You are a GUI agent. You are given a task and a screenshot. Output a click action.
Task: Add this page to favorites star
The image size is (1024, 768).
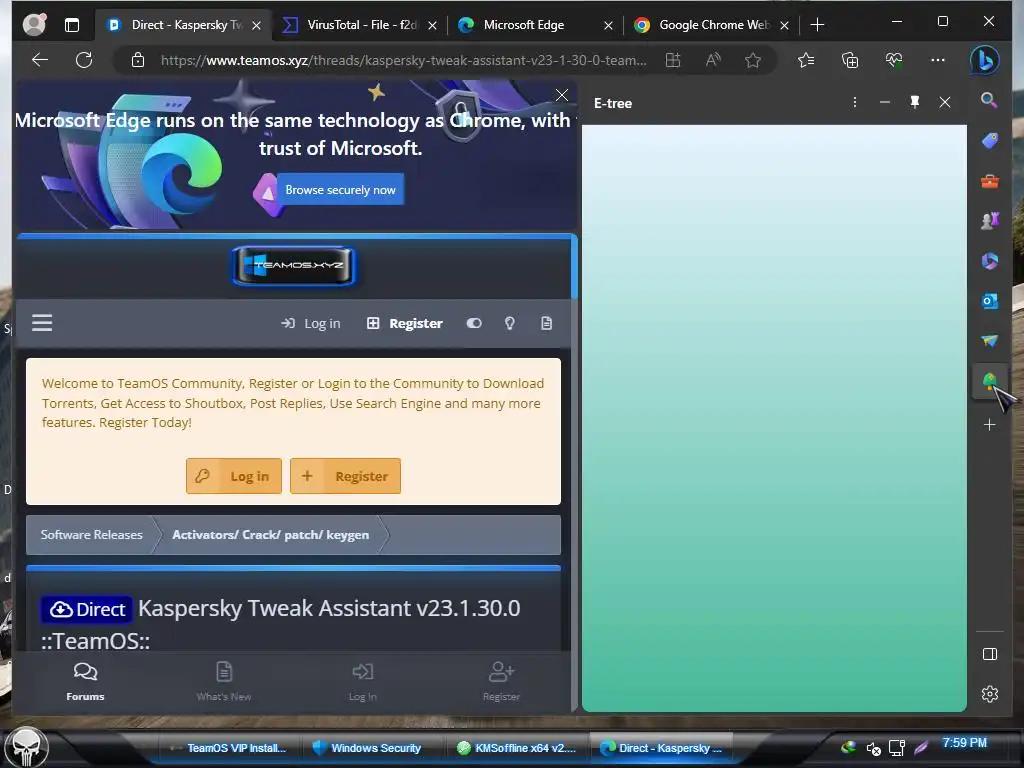pyautogui.click(x=753, y=60)
